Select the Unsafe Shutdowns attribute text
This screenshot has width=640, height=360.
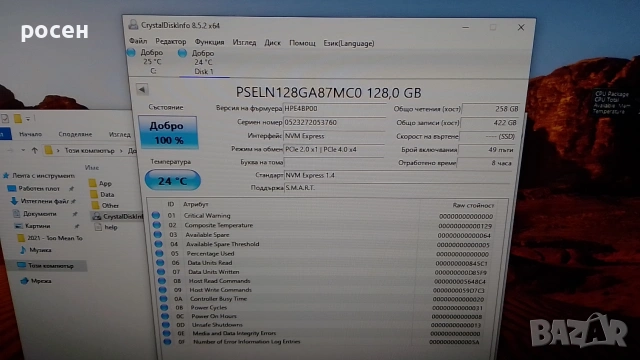tap(217, 325)
